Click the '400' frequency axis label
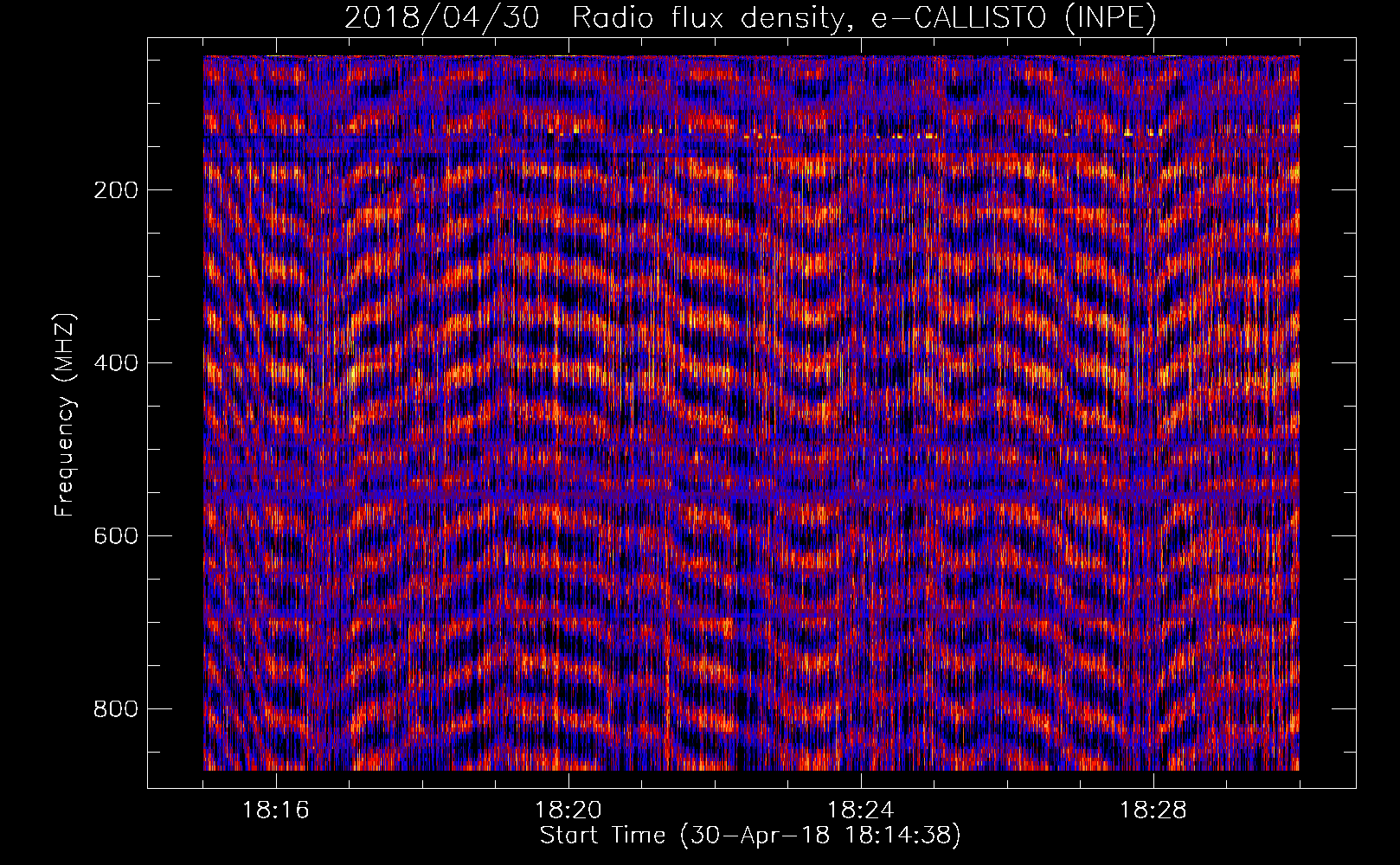Viewport: 1400px width, 865px height. pos(116,363)
